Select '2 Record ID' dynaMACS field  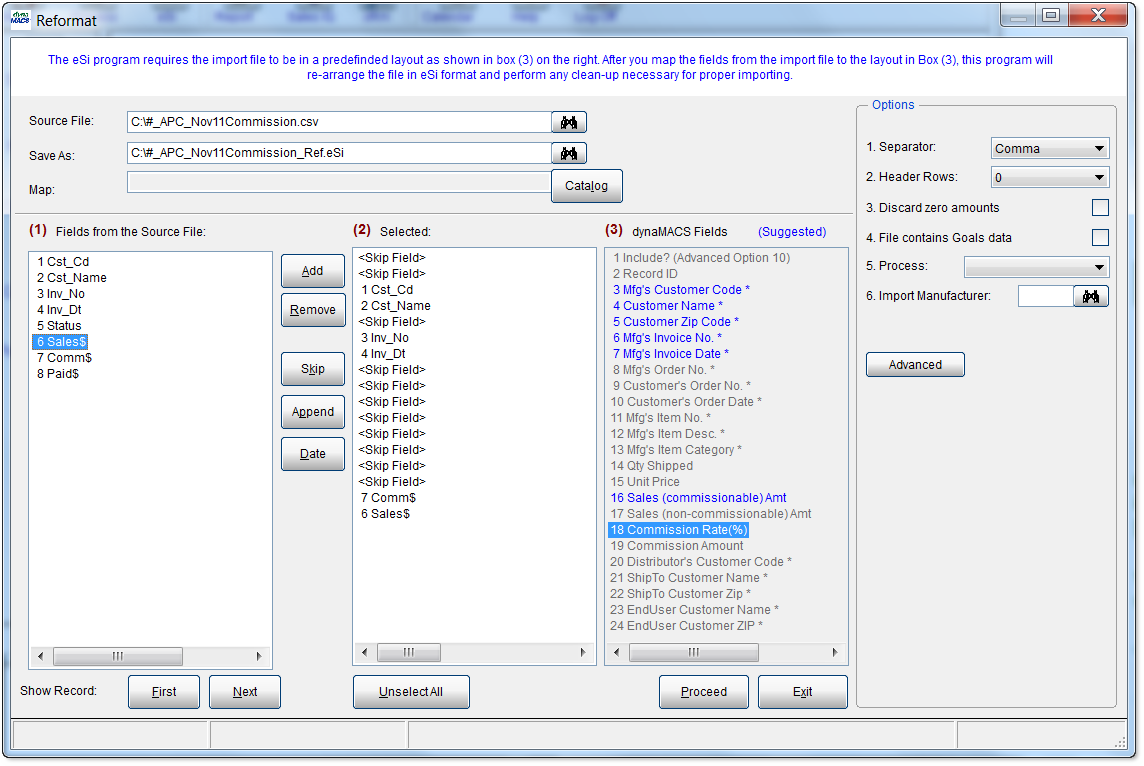coord(645,274)
